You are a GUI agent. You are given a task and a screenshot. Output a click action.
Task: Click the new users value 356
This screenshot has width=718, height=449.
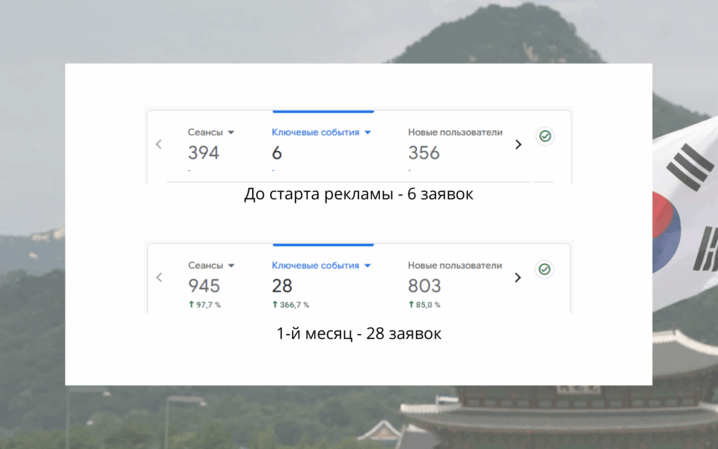click(x=424, y=153)
